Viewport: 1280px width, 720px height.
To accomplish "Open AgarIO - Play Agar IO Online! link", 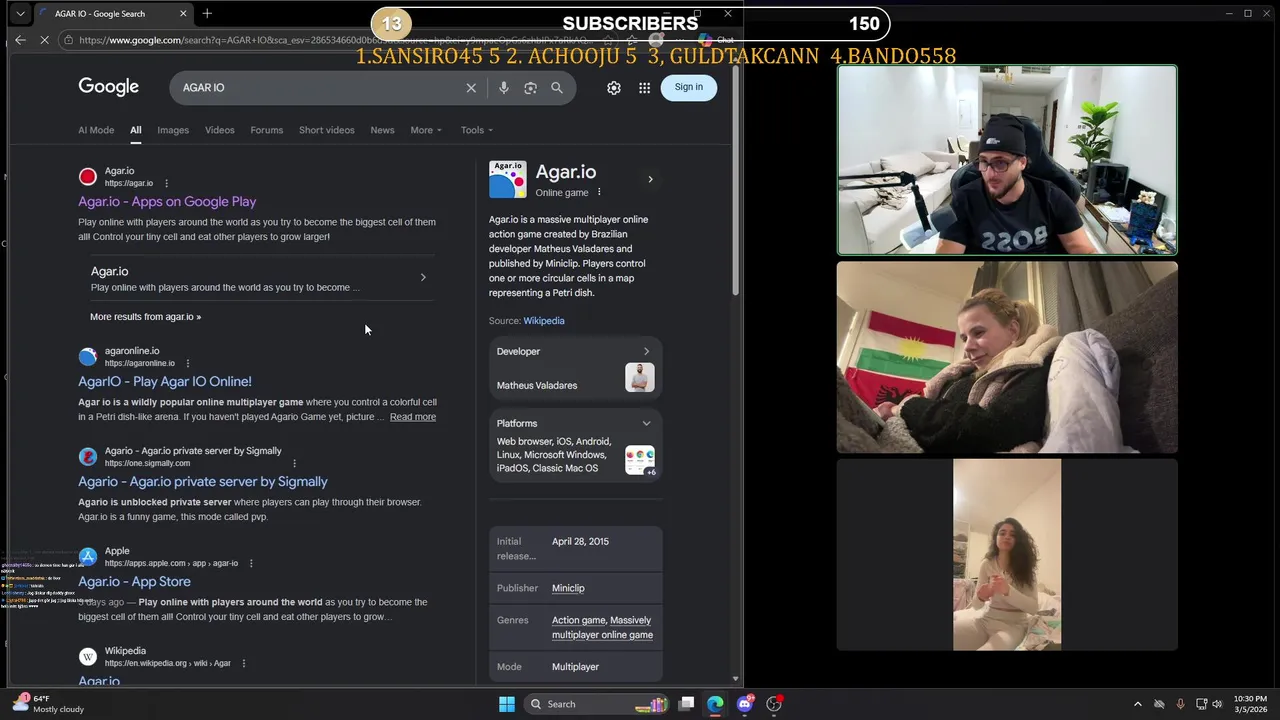I will pos(165,381).
